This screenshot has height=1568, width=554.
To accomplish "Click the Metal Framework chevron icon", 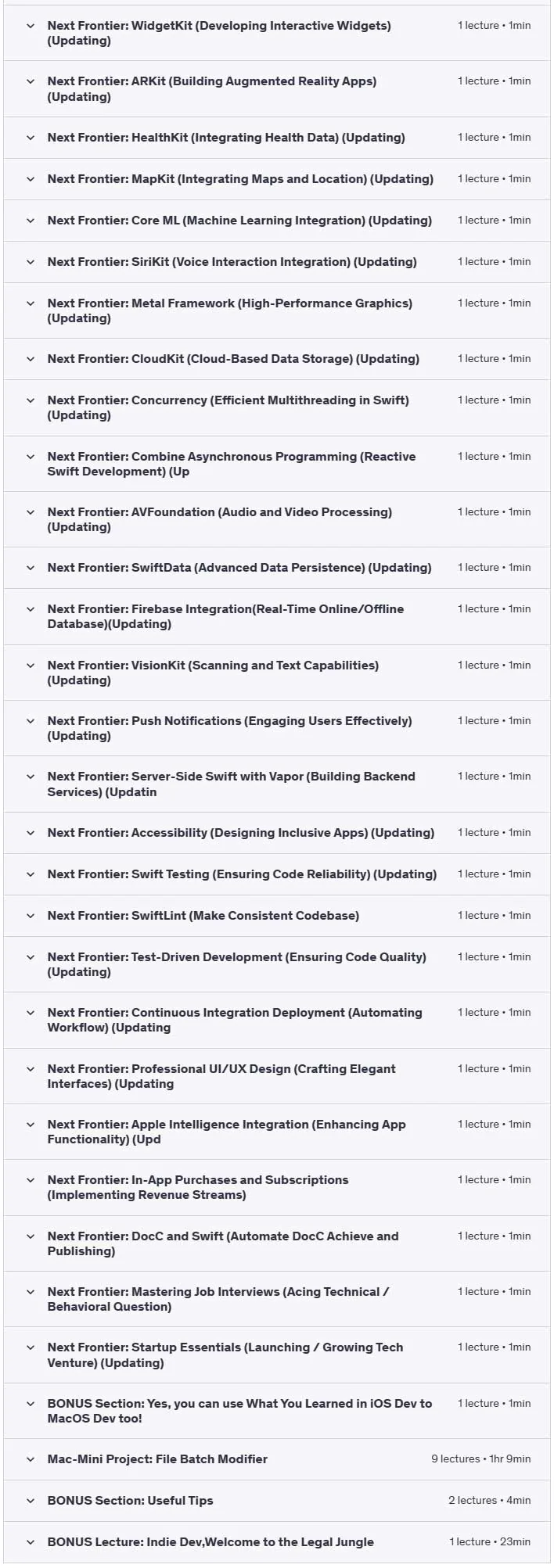I will (31, 303).
